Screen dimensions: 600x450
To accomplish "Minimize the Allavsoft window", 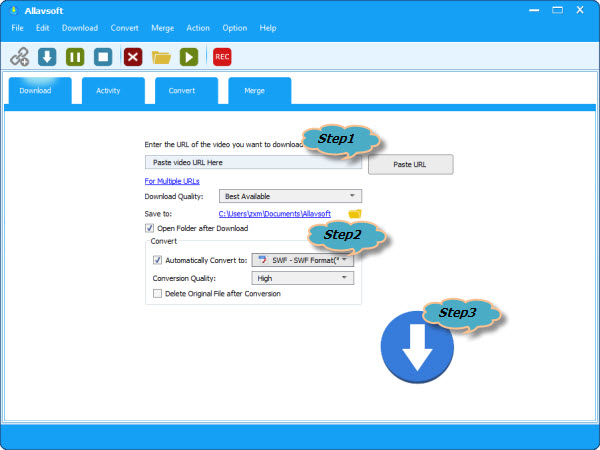I will (x=534, y=10).
